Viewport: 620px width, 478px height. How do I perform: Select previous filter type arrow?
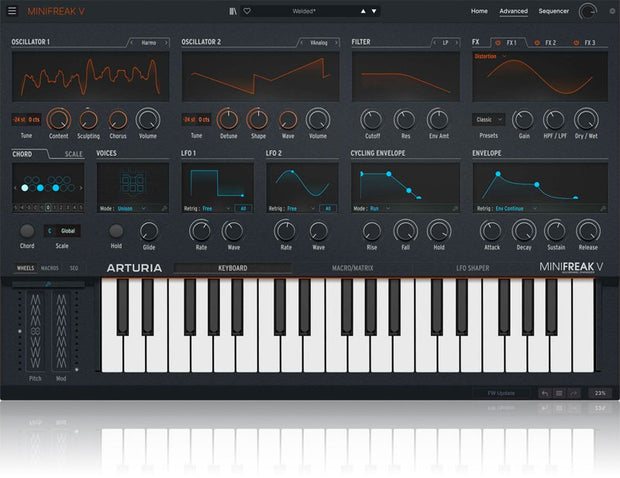coord(435,43)
